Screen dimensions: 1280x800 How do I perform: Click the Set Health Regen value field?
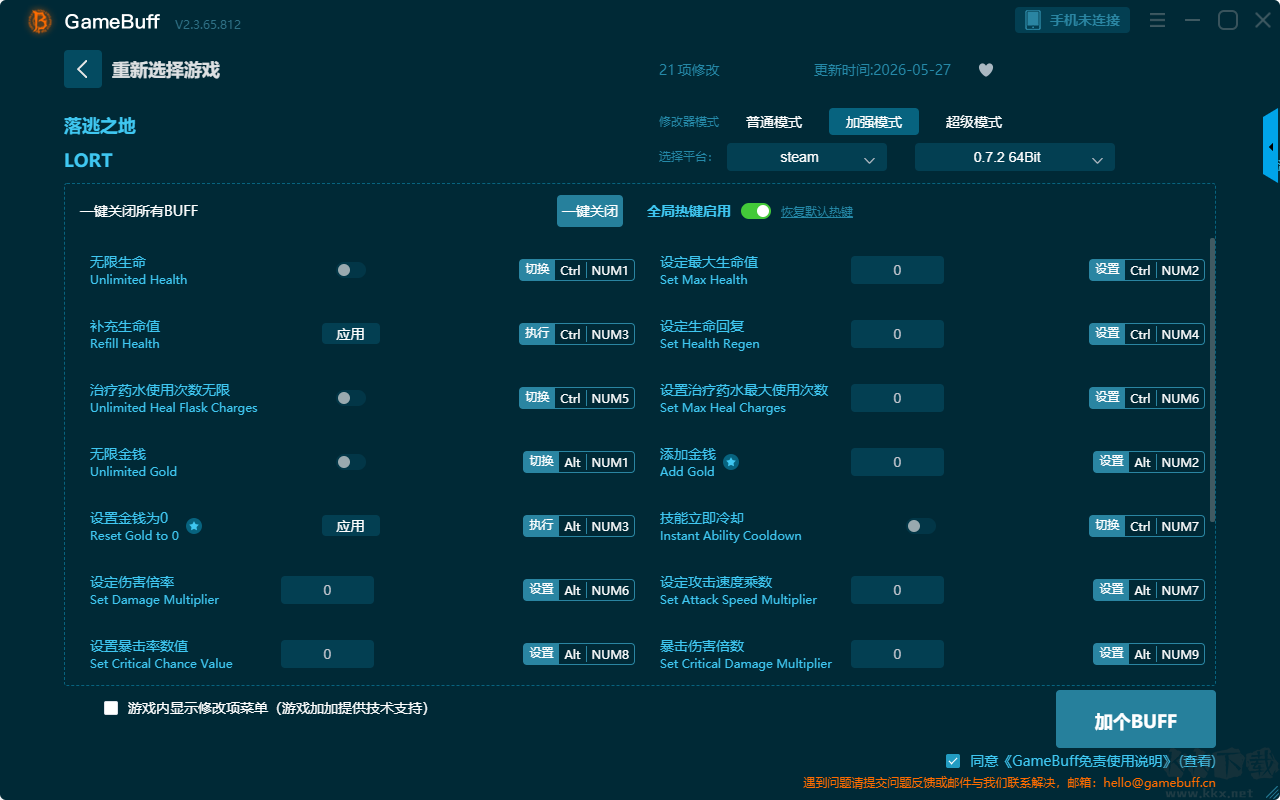pos(898,334)
